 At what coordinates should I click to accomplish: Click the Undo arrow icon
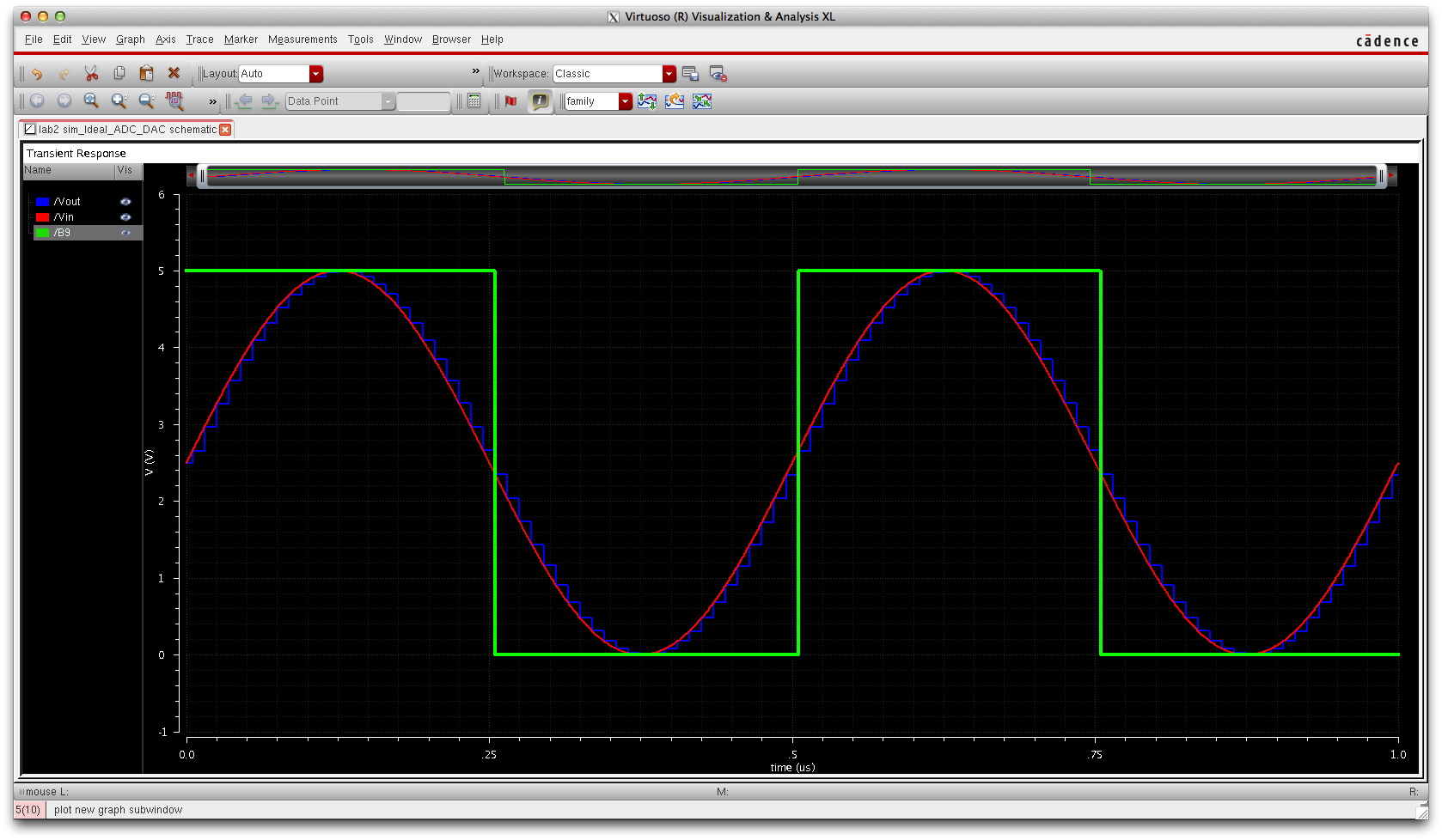(x=37, y=74)
